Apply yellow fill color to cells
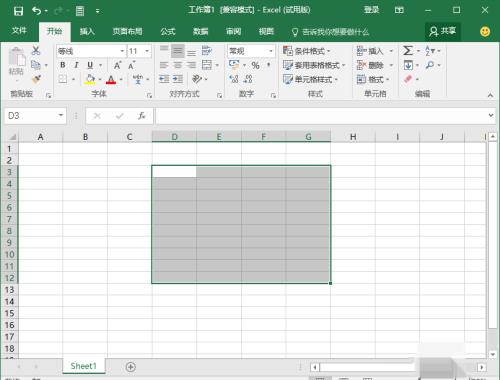This screenshot has height=380, width=500. 90,79
